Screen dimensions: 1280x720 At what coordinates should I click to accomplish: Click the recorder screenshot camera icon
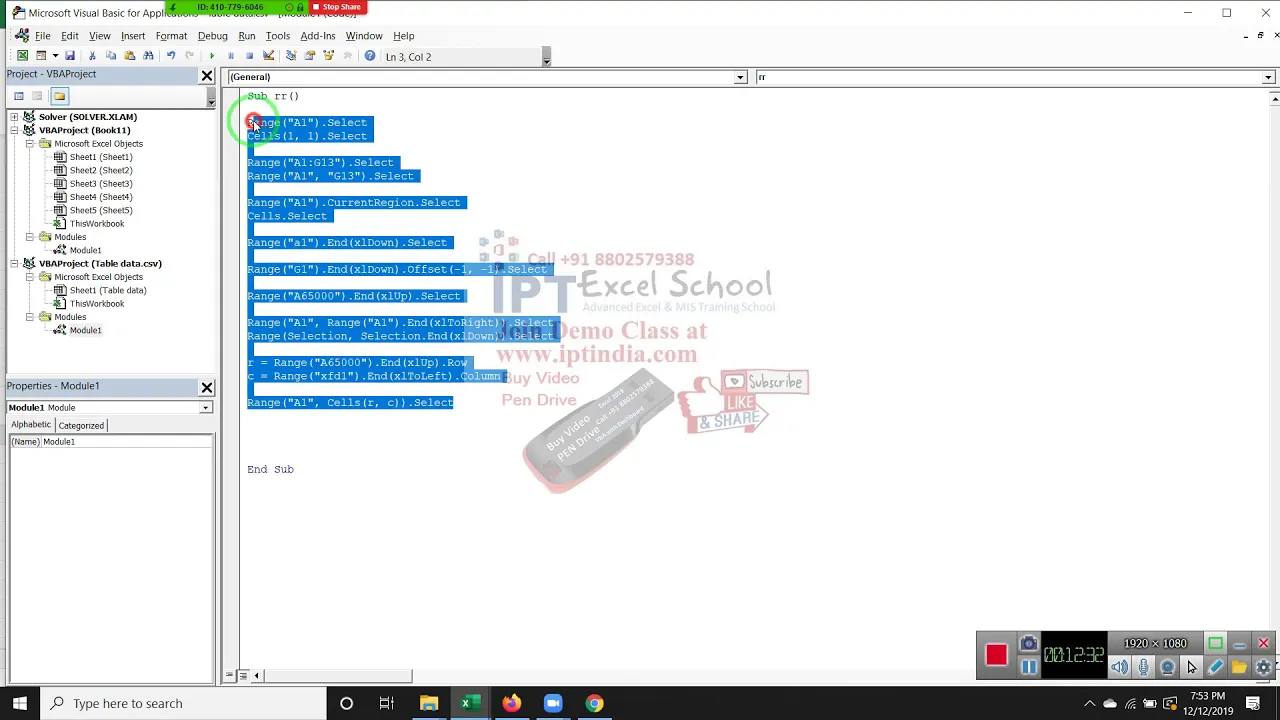point(1028,643)
